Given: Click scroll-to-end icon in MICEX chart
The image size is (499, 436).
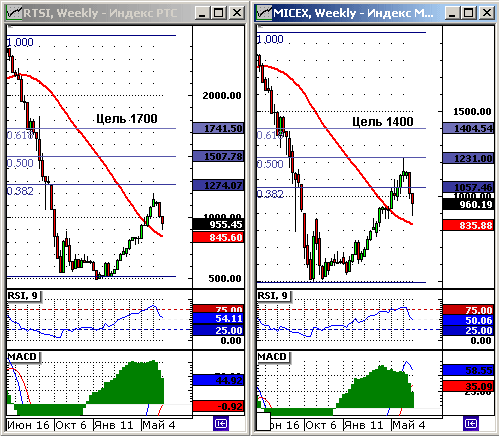Looking at the screenshot, I should [471, 424].
